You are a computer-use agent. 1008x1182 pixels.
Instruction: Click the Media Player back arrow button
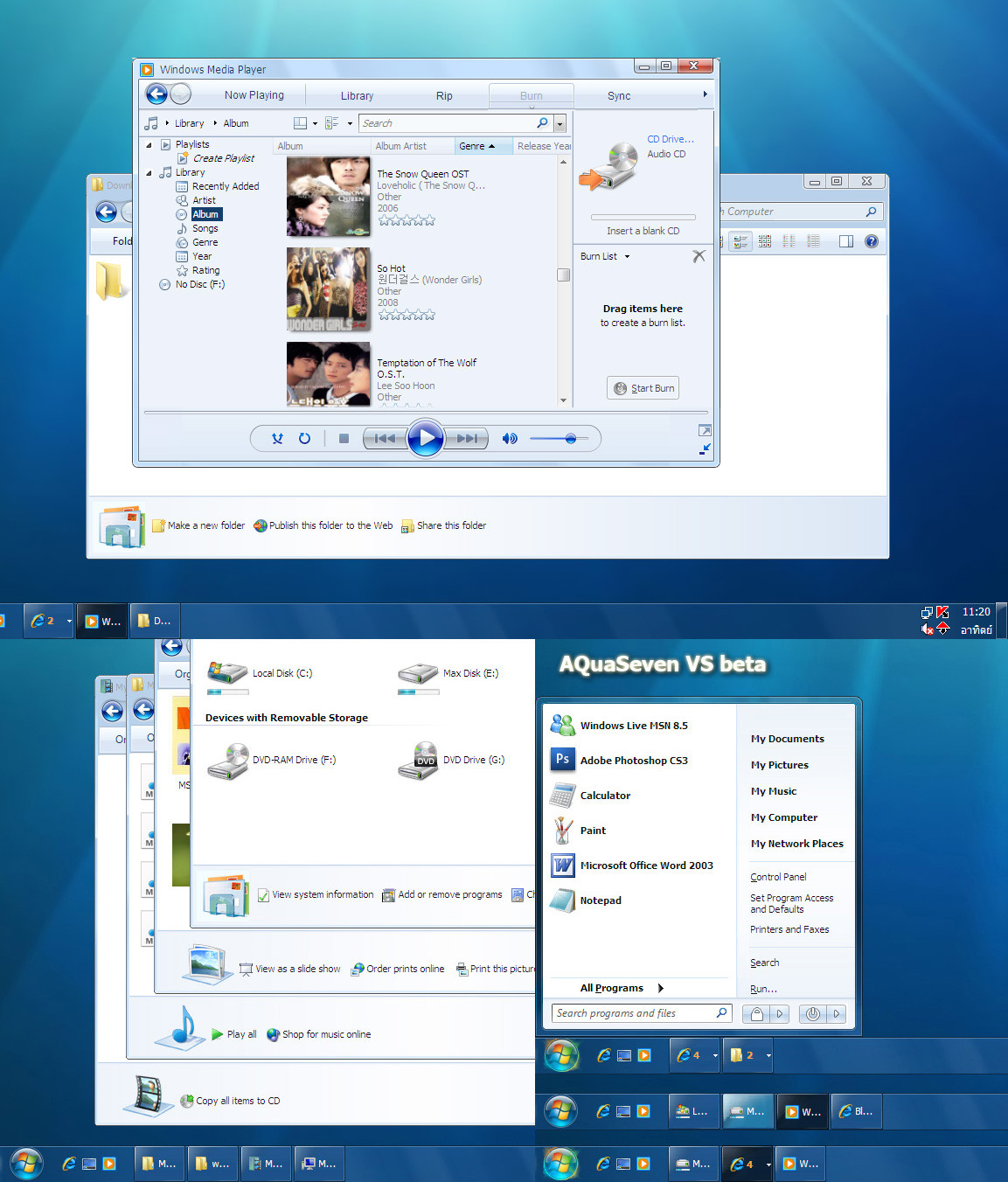pos(156,94)
